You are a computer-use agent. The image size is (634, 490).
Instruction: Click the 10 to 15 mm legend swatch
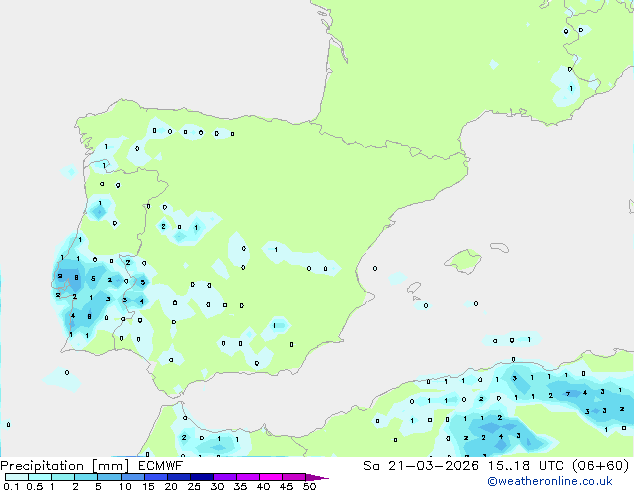(x=133, y=477)
